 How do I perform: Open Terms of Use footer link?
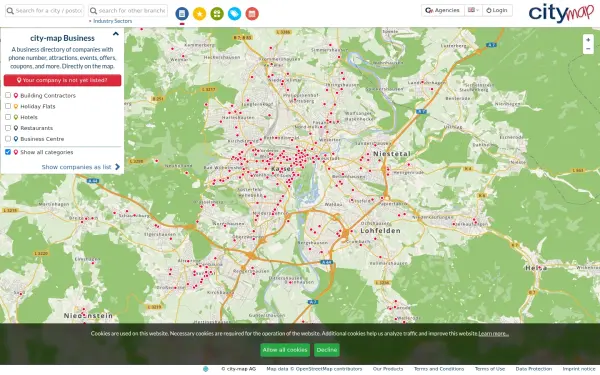[490, 369]
